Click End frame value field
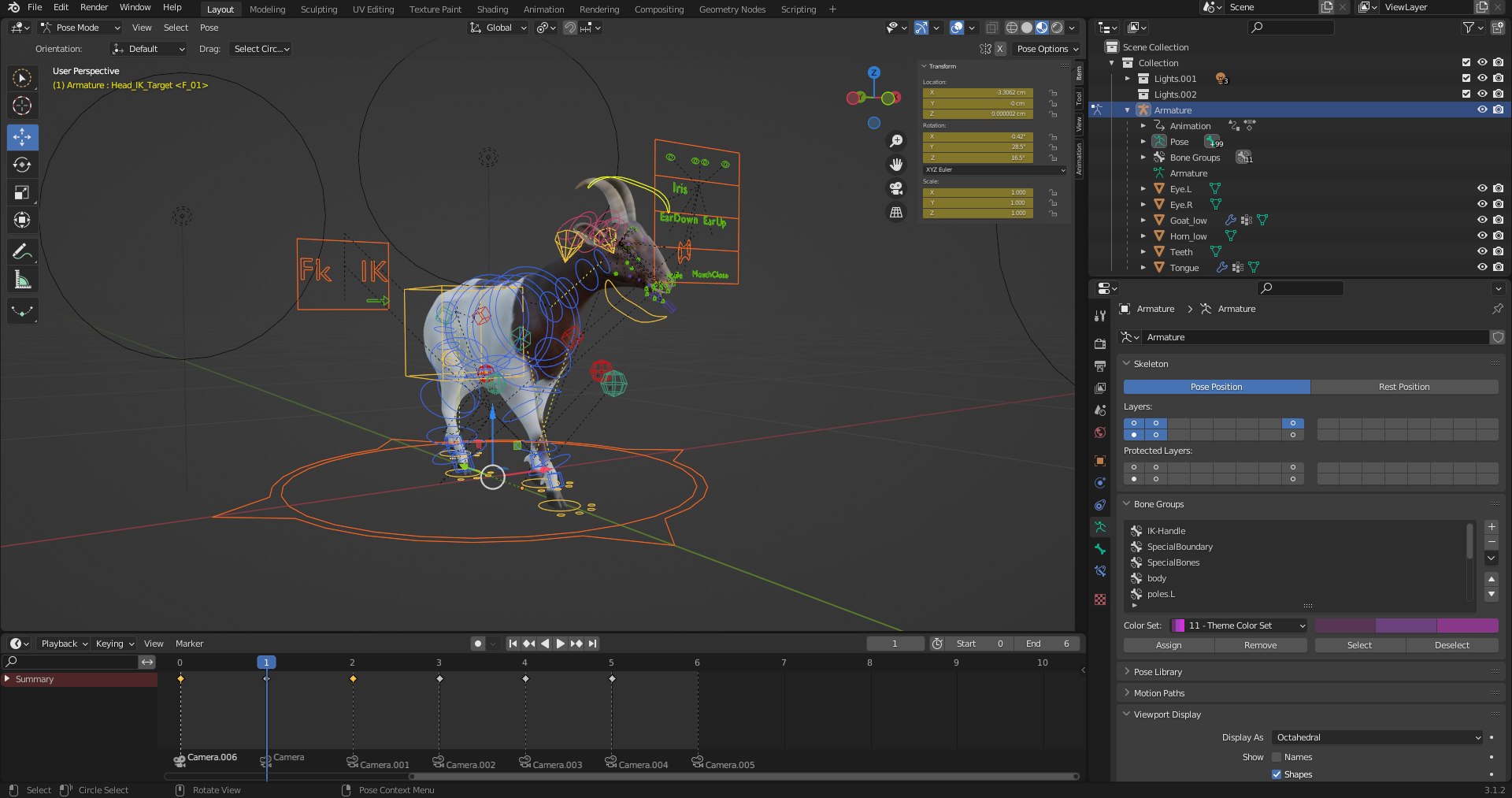The image size is (1512, 798). click(1049, 644)
